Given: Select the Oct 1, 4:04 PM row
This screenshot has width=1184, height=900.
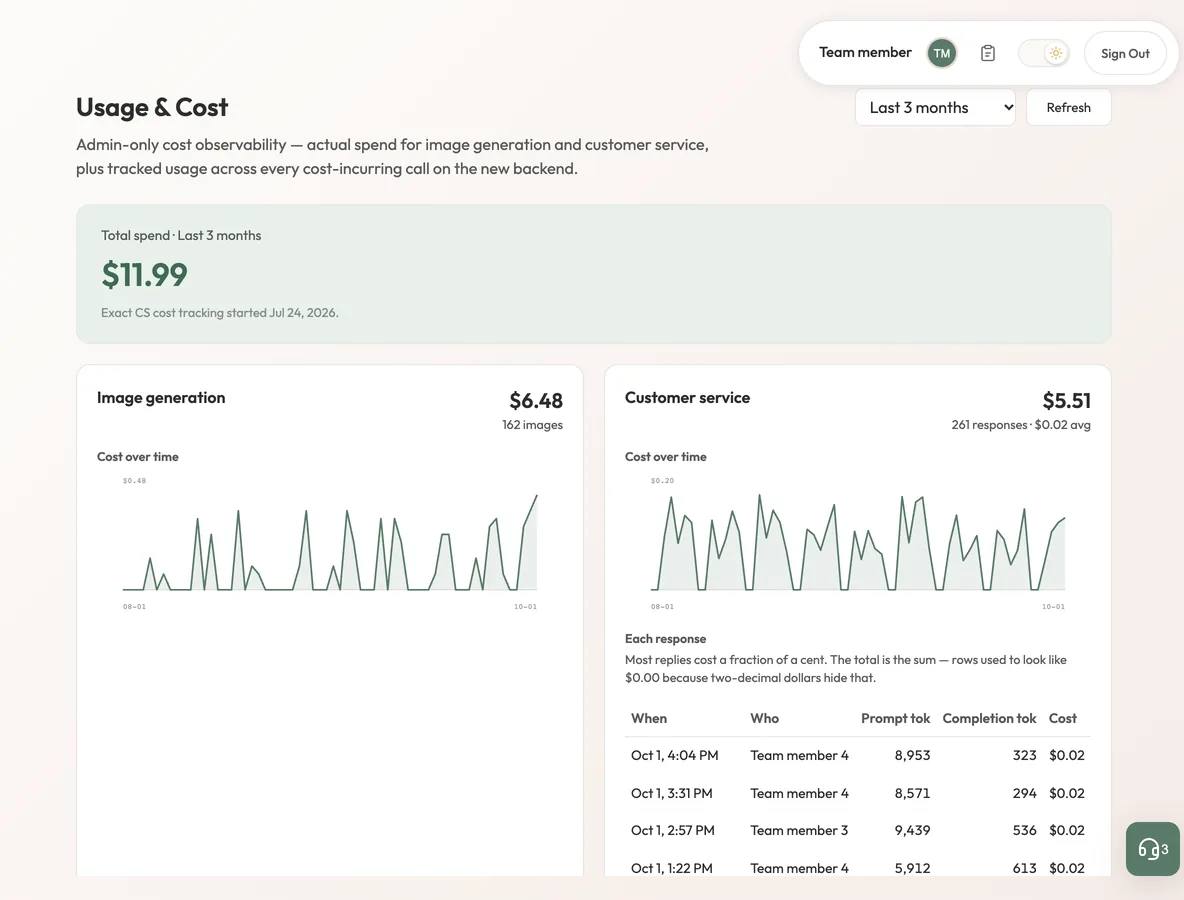Looking at the screenshot, I should coord(858,755).
